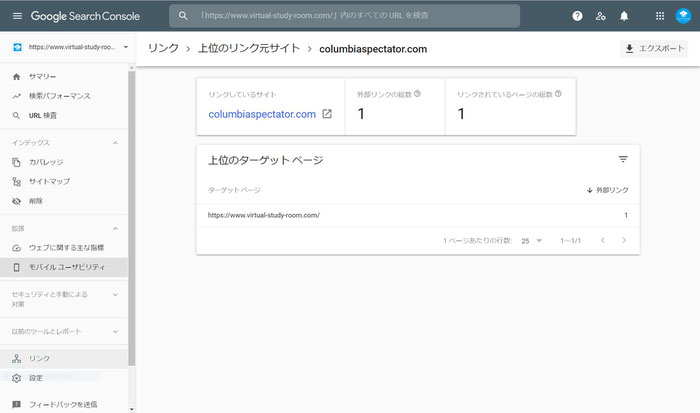Expand セキュリティと手動による対策 section
The image size is (700, 413).
pyautogui.click(x=115, y=295)
